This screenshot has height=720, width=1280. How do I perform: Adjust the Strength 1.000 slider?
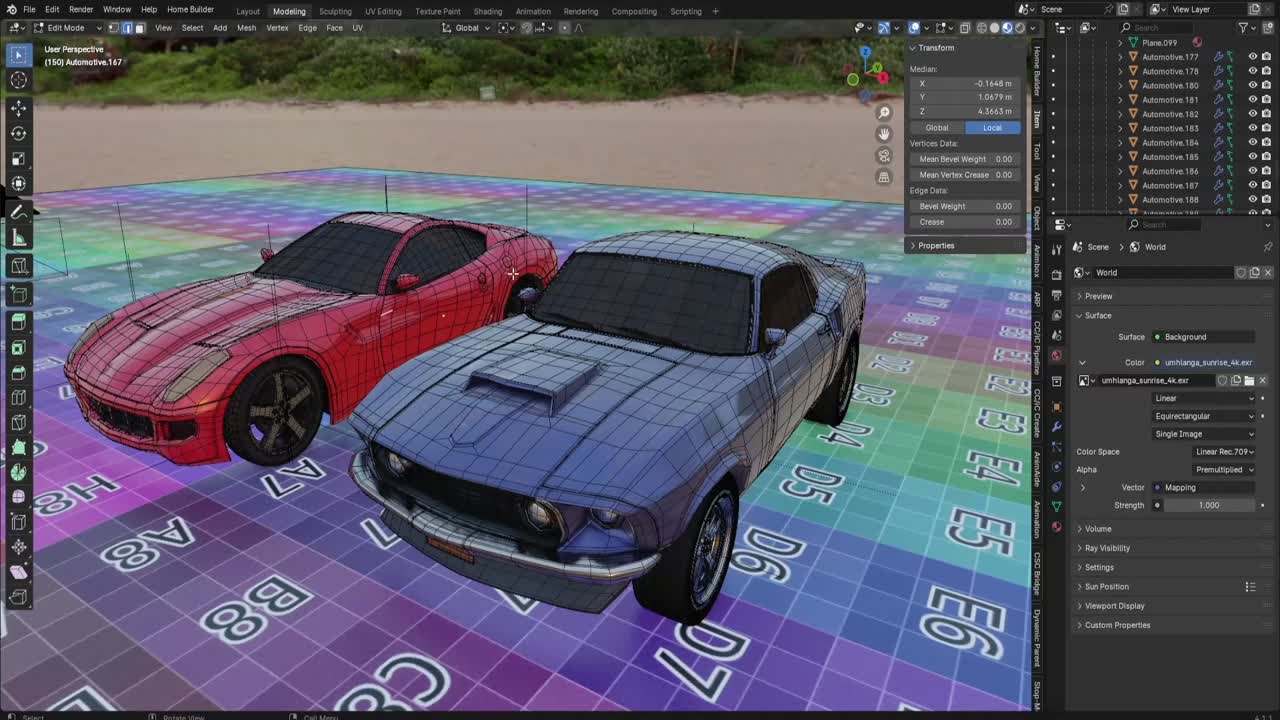coord(1209,506)
